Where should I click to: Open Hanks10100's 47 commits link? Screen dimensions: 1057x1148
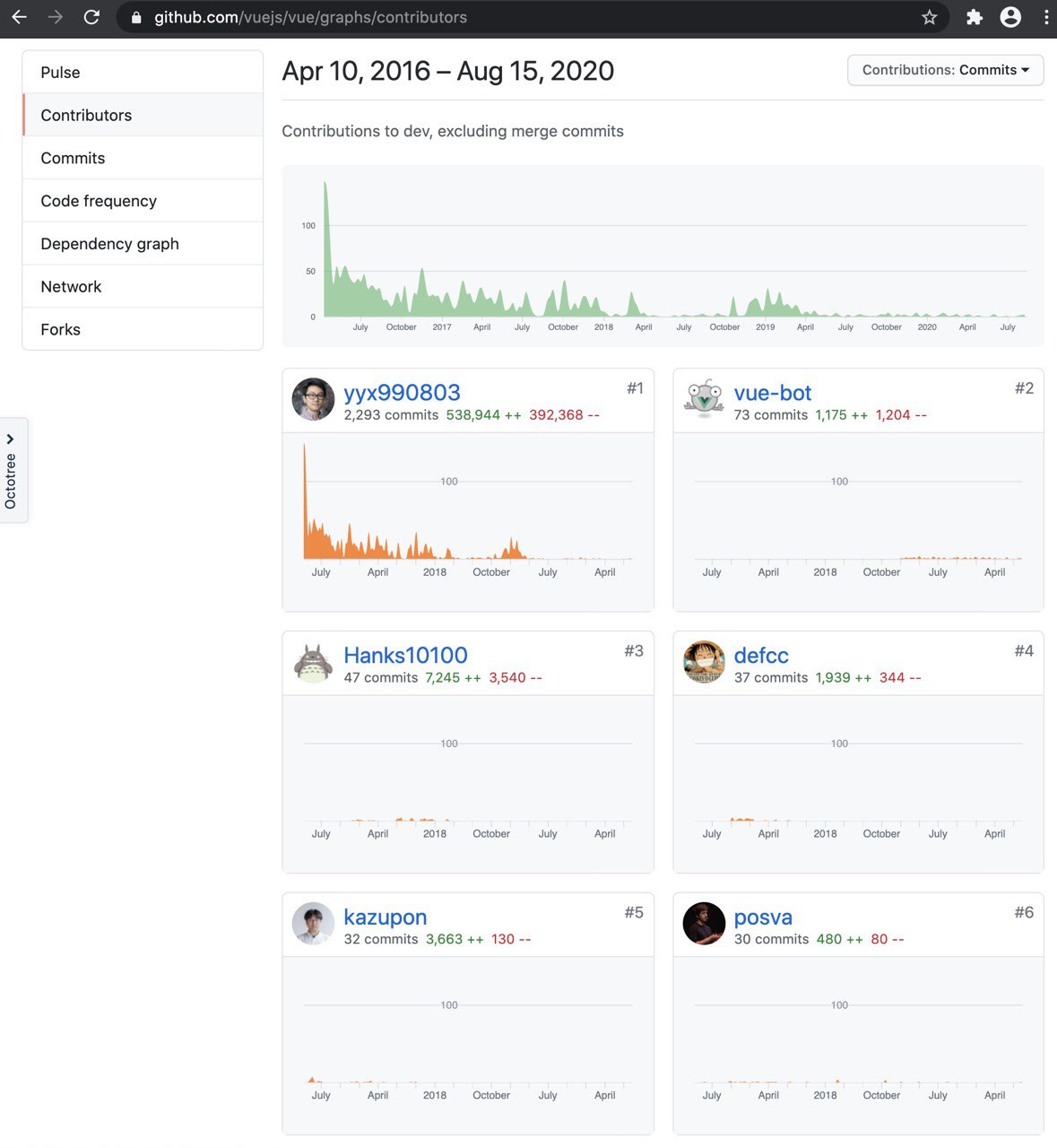[381, 678]
